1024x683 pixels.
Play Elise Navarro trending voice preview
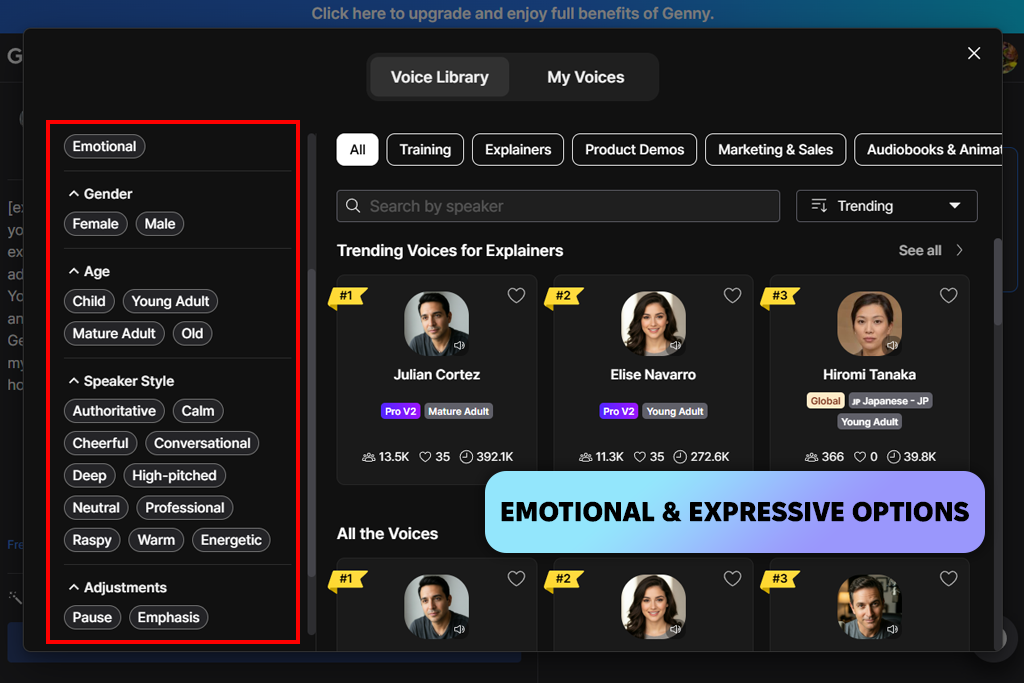tap(675, 345)
